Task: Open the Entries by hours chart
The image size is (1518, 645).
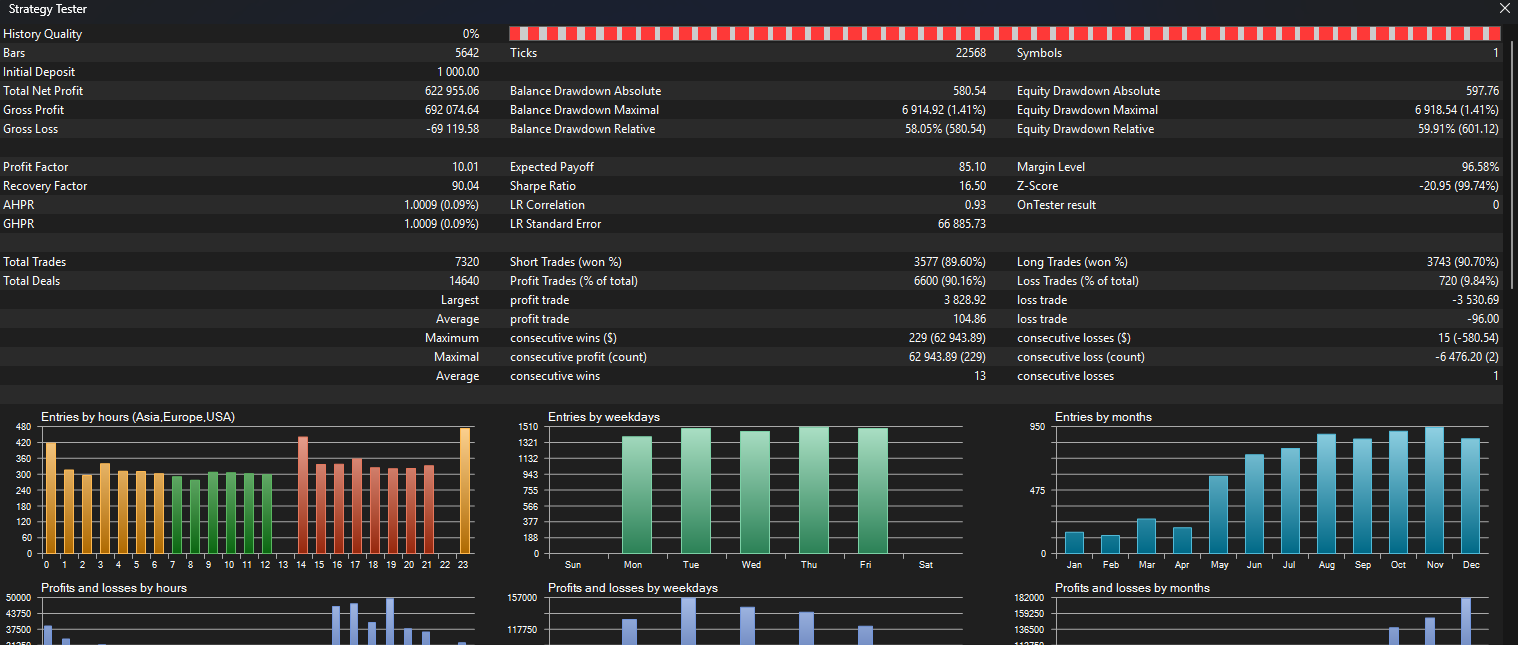Action: 250,490
